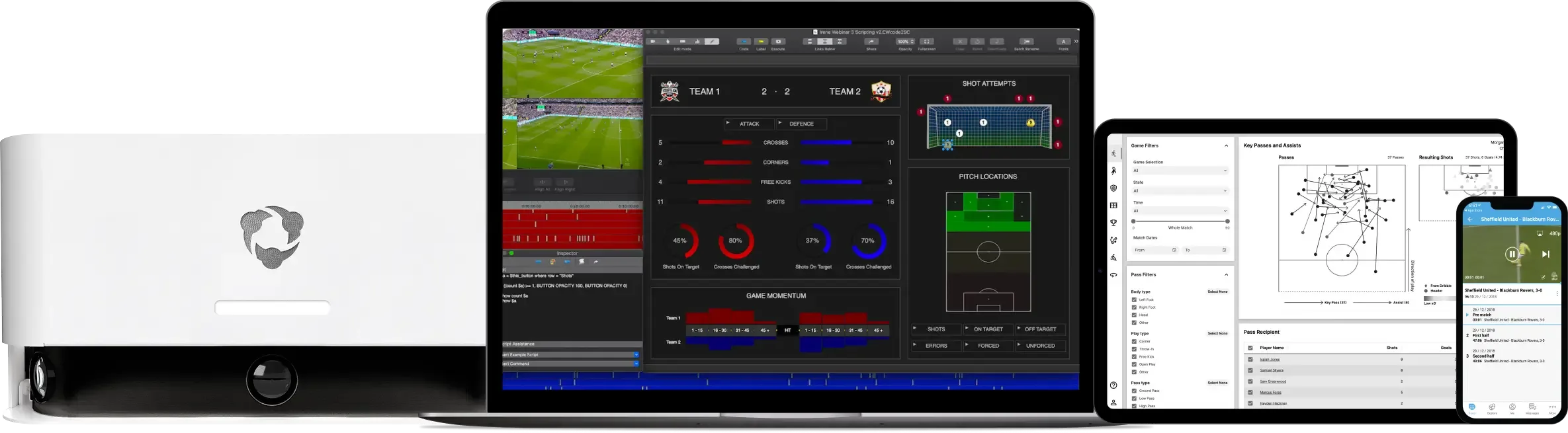The image size is (1568, 433).
Task: Adjust the Whole Match left slider handle
Action: [1133, 221]
